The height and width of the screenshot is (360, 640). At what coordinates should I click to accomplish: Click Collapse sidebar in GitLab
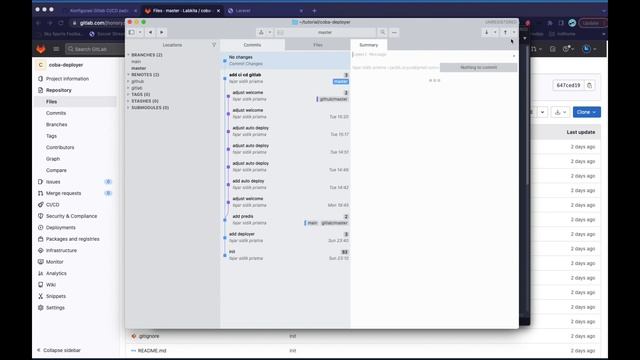(59, 350)
